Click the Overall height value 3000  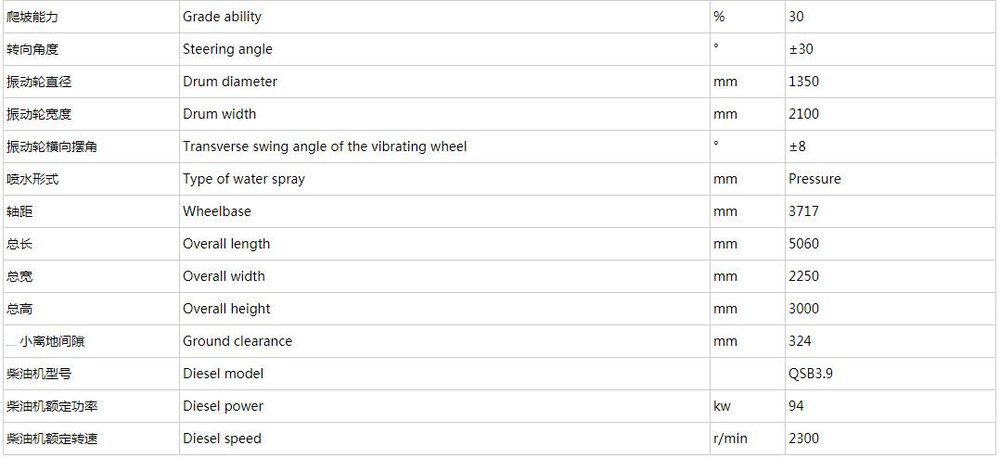pos(804,309)
